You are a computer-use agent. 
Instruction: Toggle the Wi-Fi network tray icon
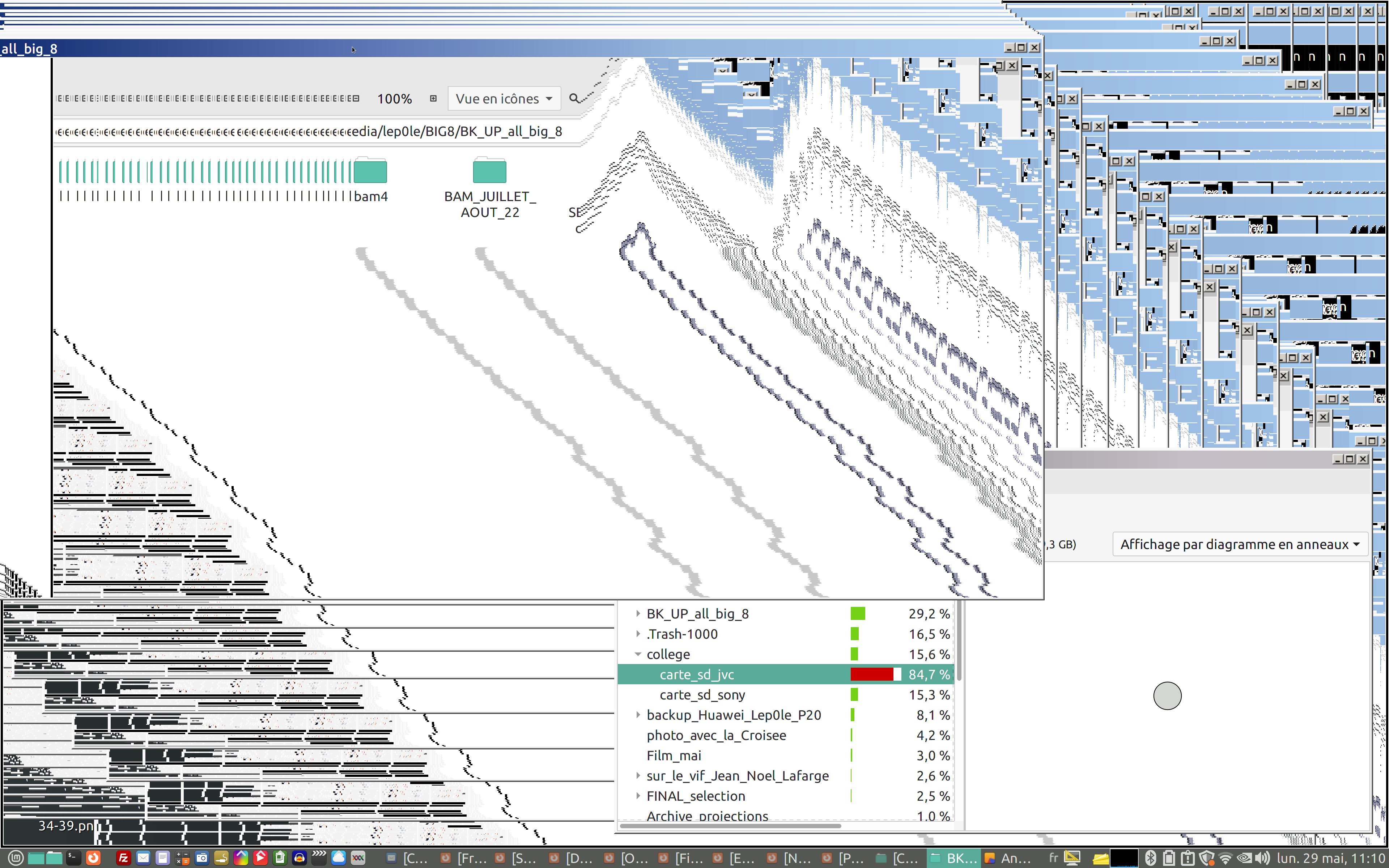(1225, 858)
